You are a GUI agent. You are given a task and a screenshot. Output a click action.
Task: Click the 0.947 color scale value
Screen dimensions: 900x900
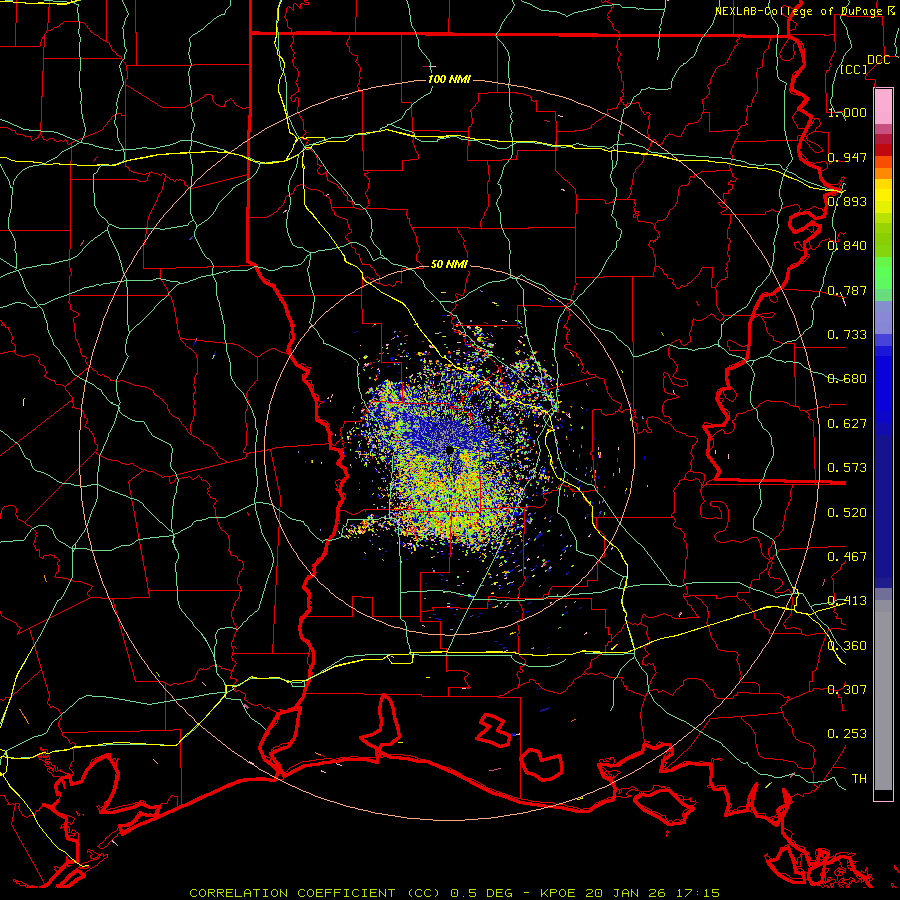pos(847,157)
